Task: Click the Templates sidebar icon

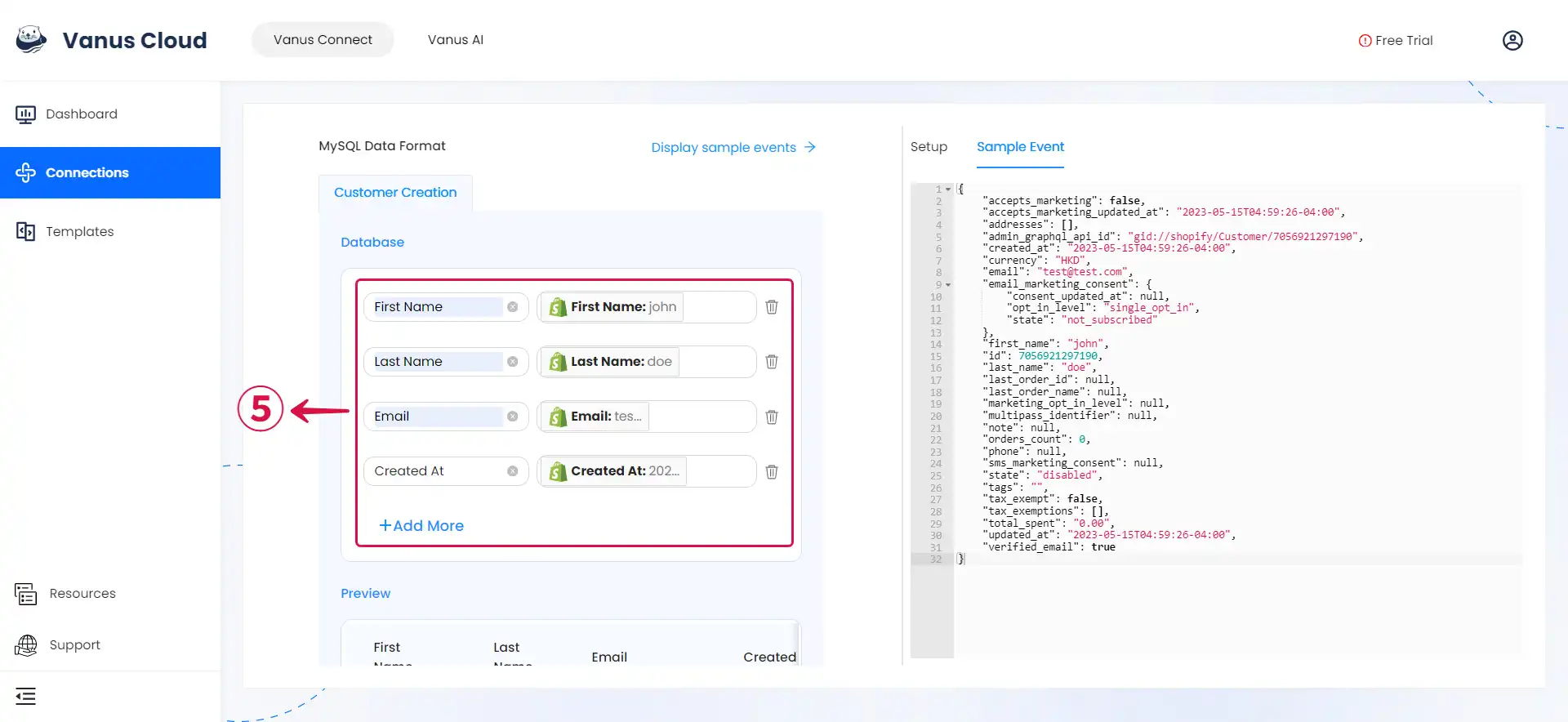Action: (x=25, y=231)
